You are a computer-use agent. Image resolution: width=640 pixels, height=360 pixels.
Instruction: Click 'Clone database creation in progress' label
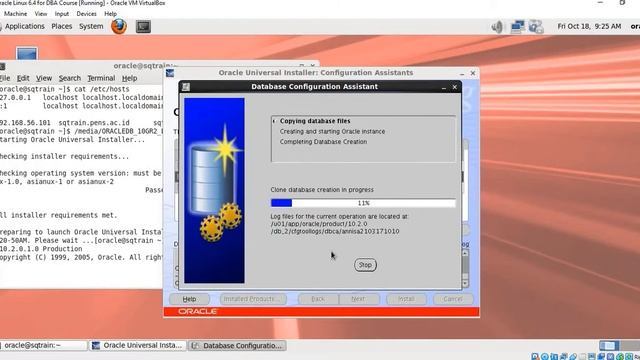pyautogui.click(x=322, y=190)
